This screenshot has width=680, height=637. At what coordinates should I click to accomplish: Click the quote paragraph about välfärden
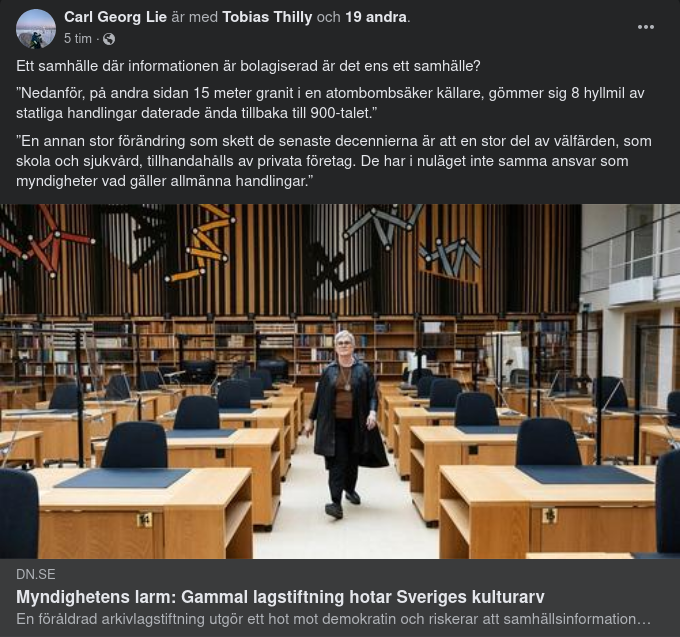pos(333,161)
